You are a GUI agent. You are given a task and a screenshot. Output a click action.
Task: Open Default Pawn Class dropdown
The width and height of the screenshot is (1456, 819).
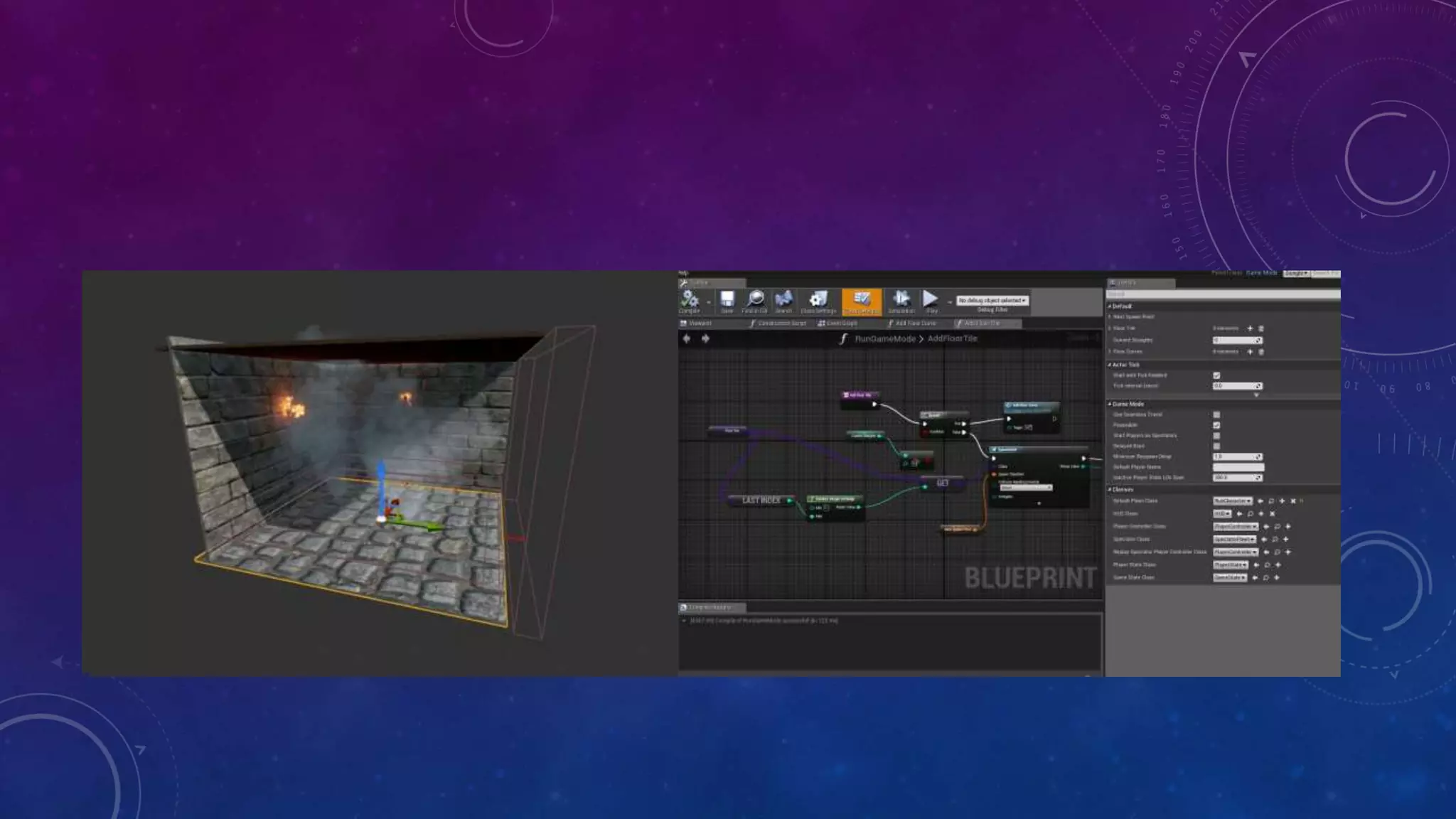(1232, 501)
